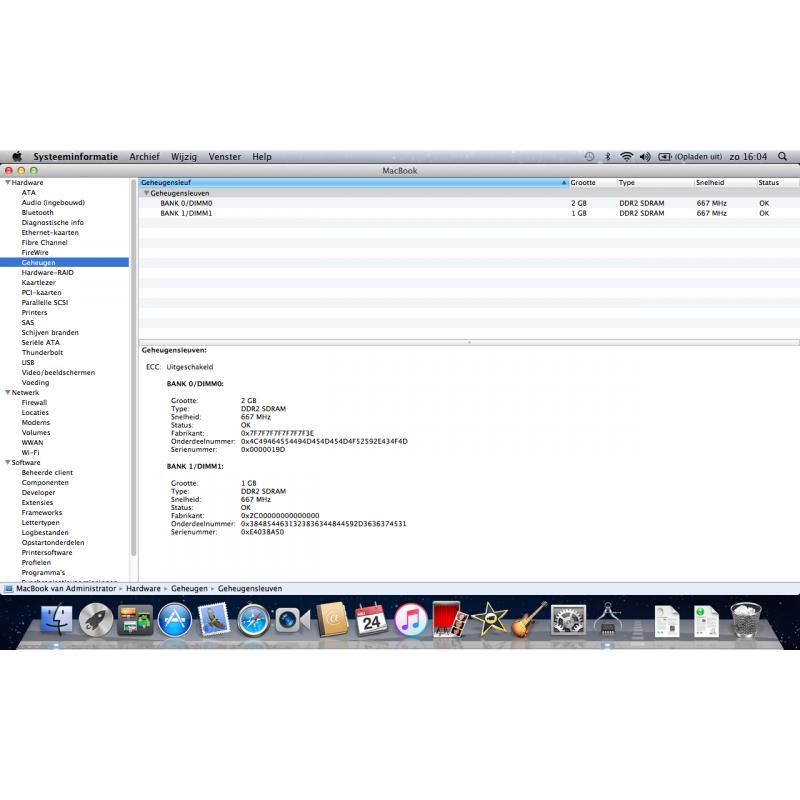Open Contacts address book in Dock
The height and width of the screenshot is (800, 800).
pyautogui.click(x=332, y=619)
